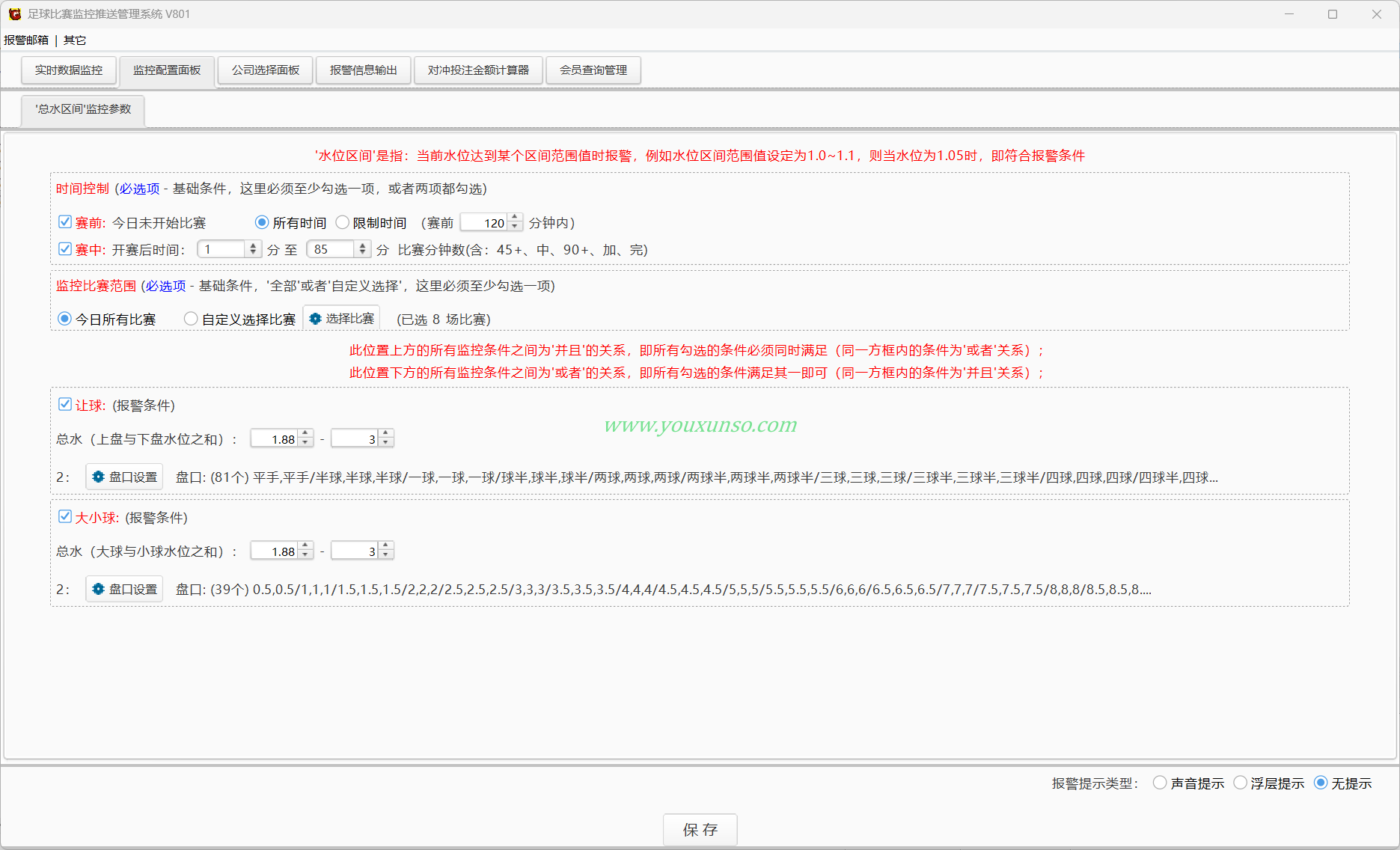
Task: Click the 开赛后时间 start input showing 1
Action: (221, 249)
